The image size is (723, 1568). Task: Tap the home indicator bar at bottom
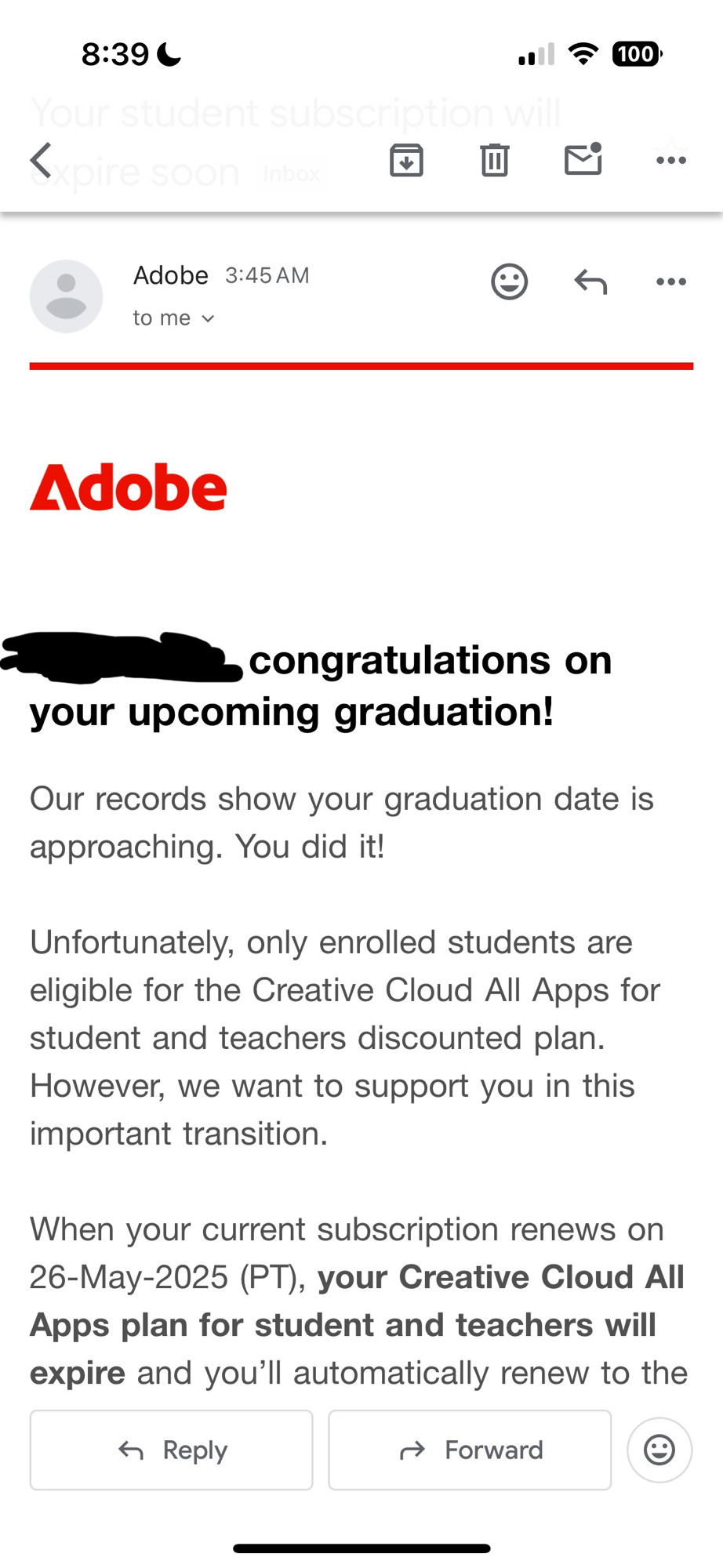tap(361, 1548)
